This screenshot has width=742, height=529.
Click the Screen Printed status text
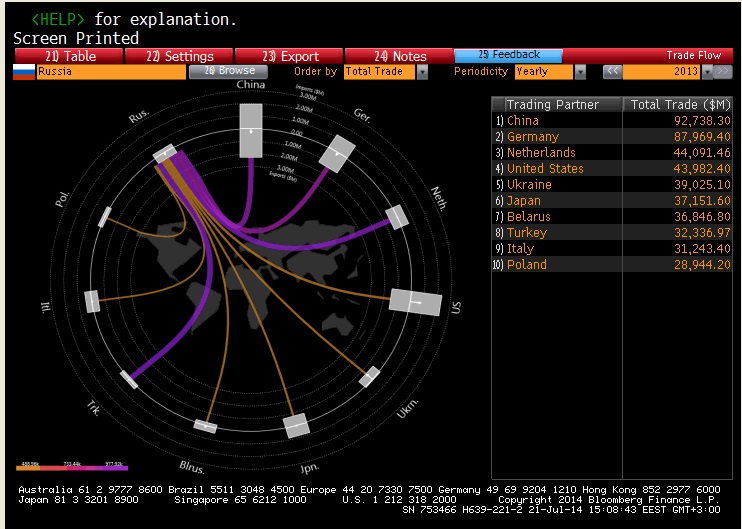pyautogui.click(x=76, y=38)
